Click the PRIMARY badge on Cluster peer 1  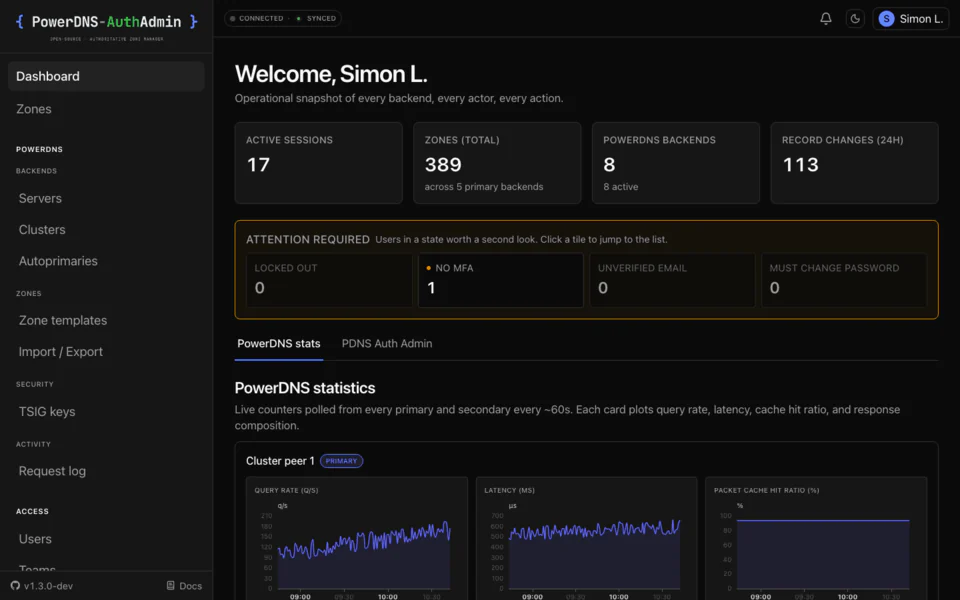click(341, 461)
